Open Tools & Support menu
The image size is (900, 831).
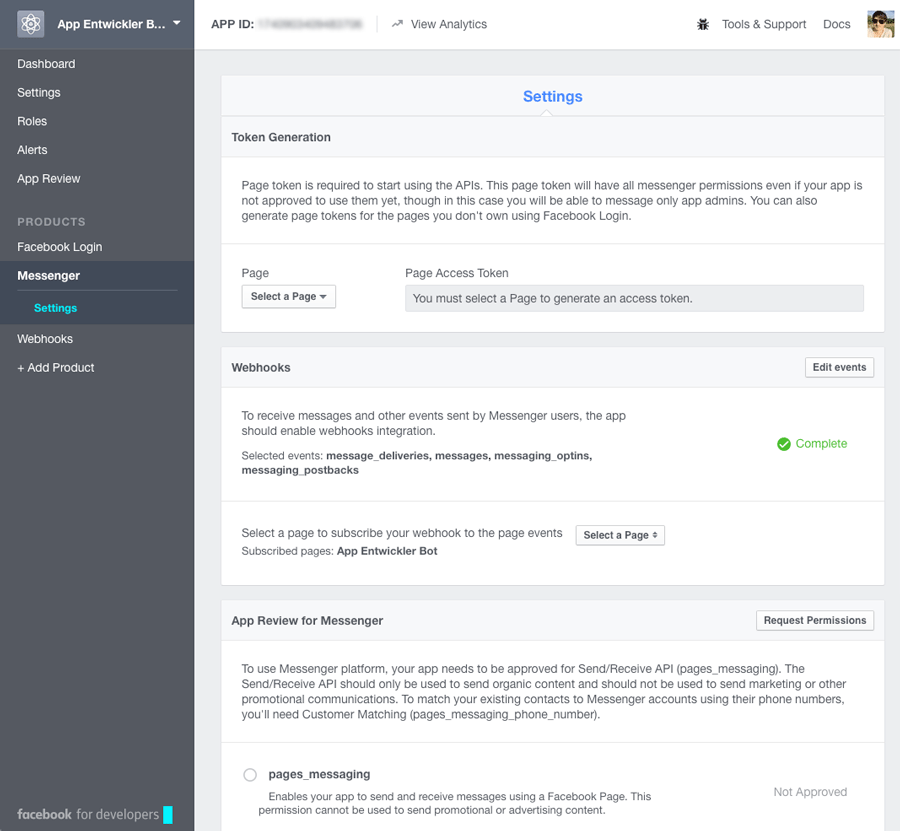point(763,24)
